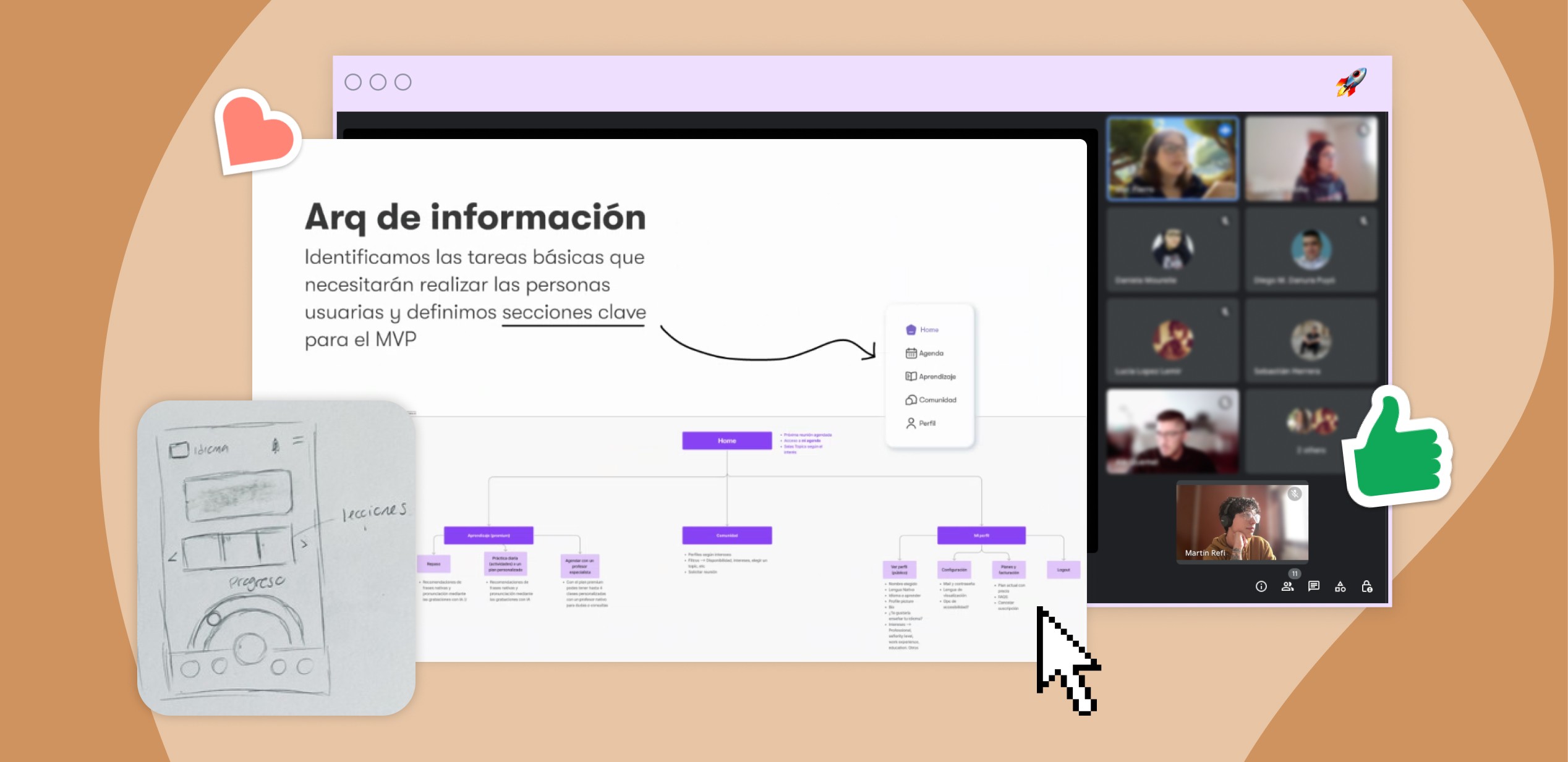1568x762 pixels.
Task: Open the in-call chat icon
Action: click(1314, 585)
